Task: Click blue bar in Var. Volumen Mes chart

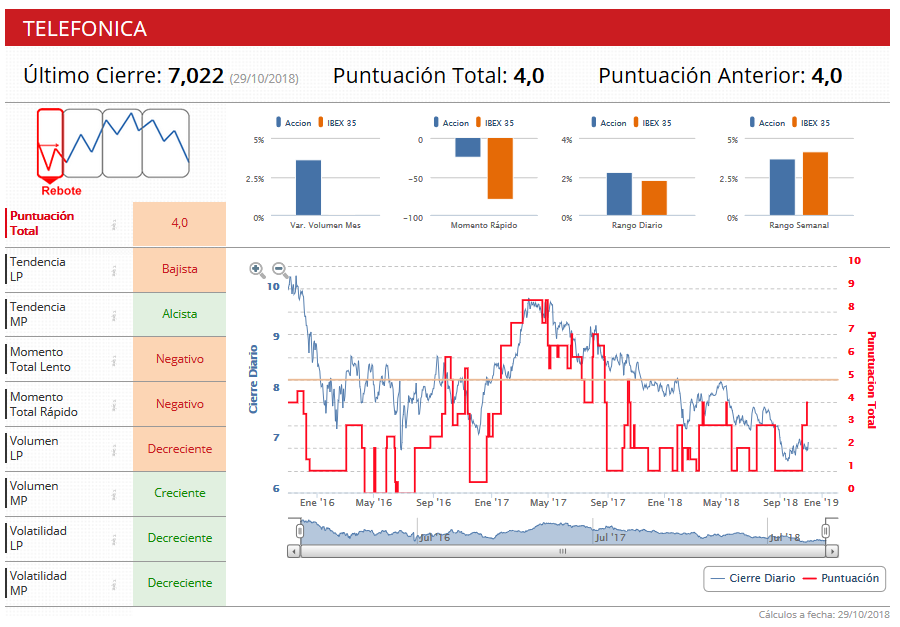Action: click(x=308, y=188)
